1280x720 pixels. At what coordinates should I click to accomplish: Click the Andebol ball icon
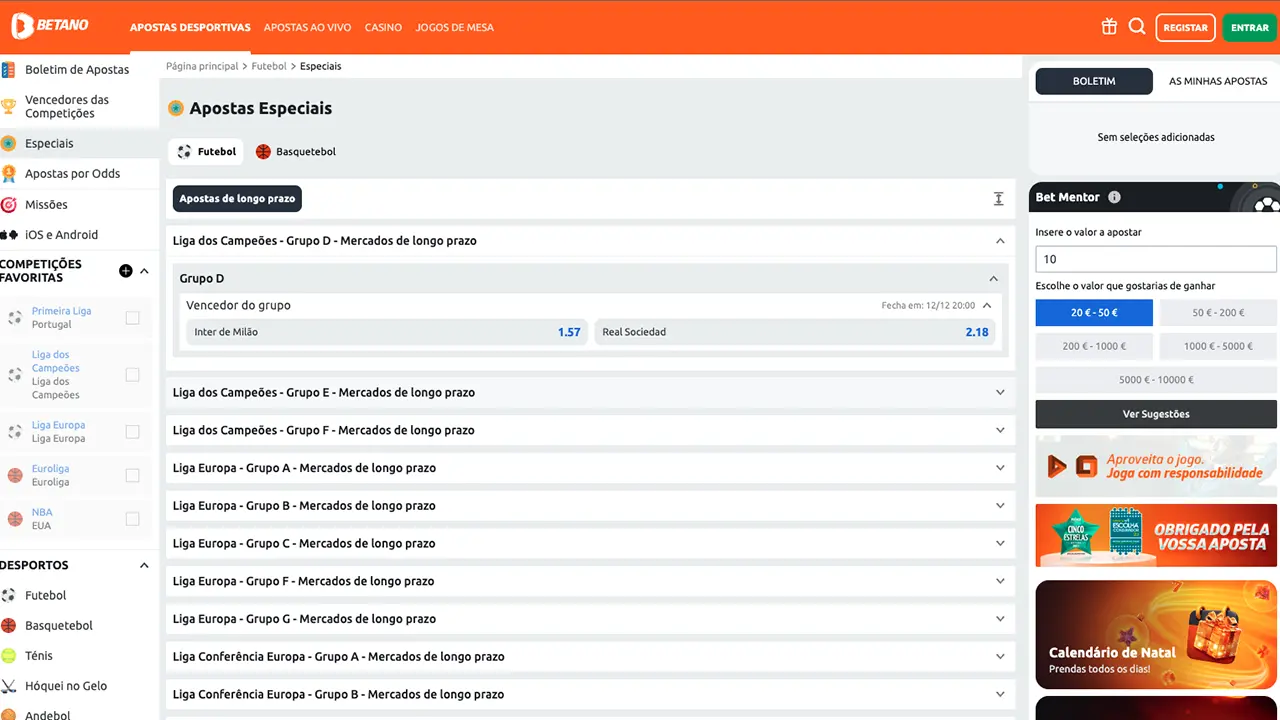[8, 714]
